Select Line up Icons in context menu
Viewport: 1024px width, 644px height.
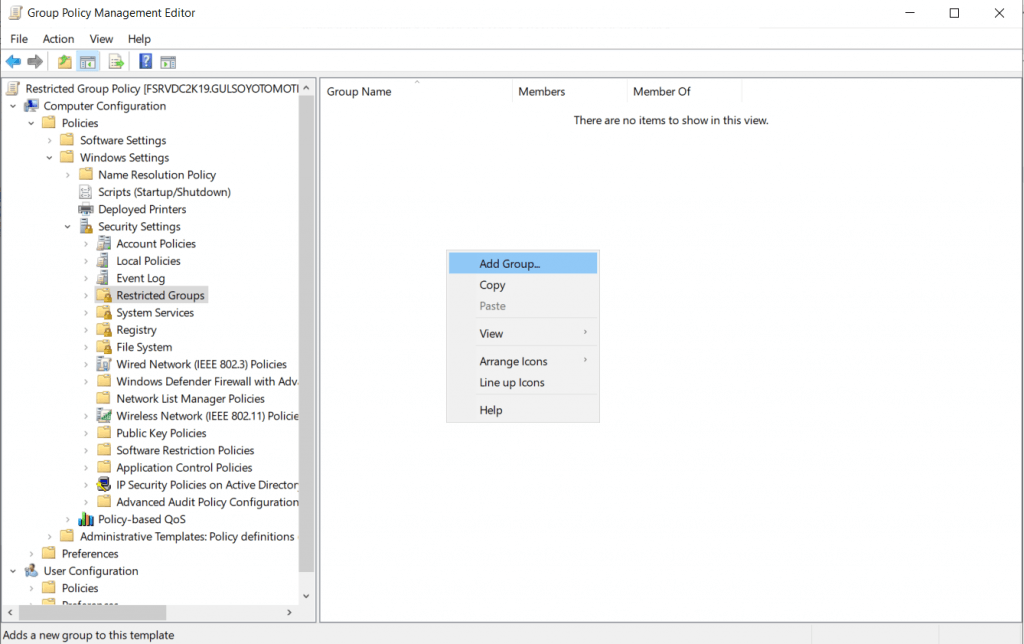pos(511,382)
